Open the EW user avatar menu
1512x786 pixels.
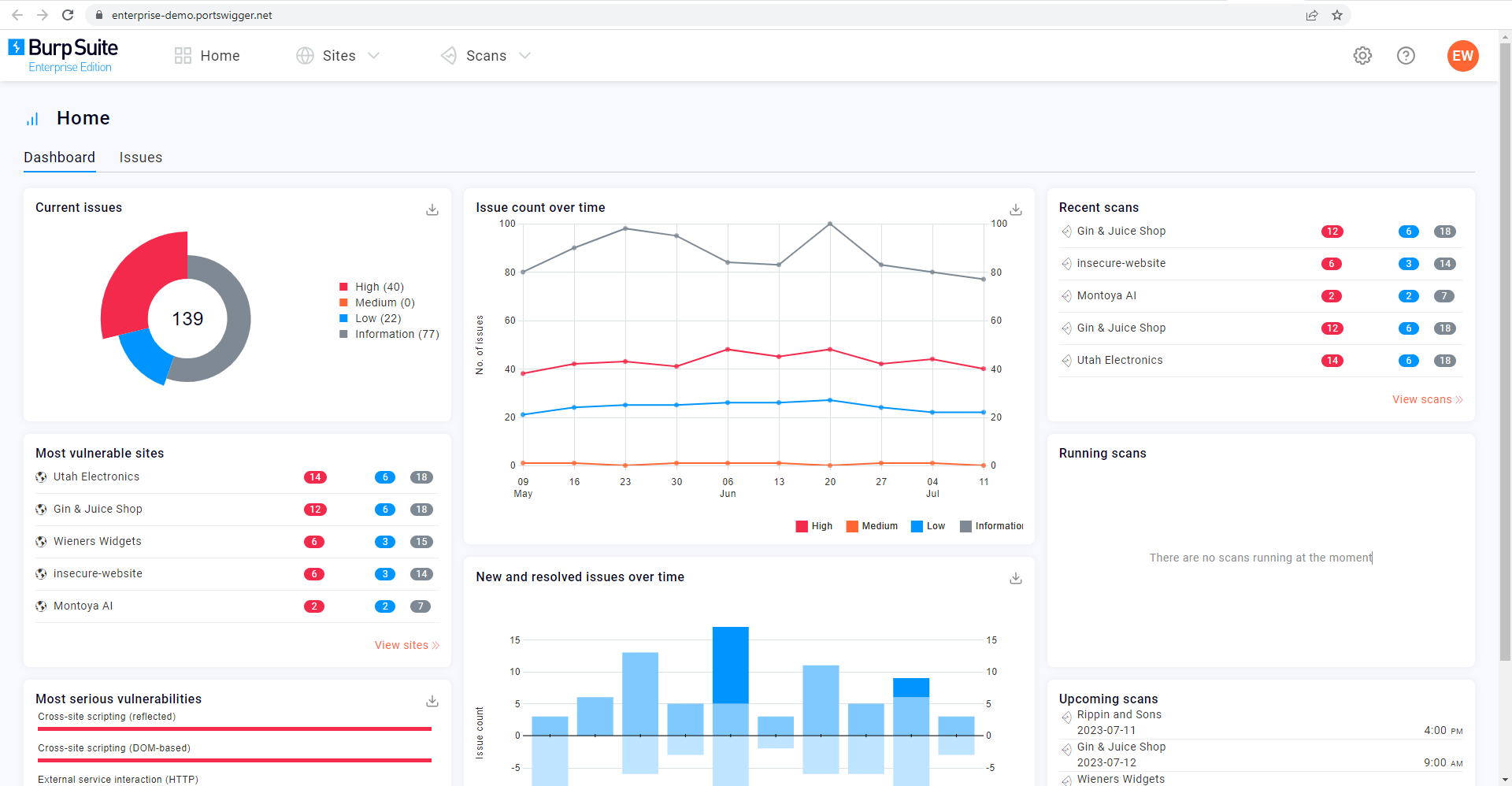(1462, 56)
